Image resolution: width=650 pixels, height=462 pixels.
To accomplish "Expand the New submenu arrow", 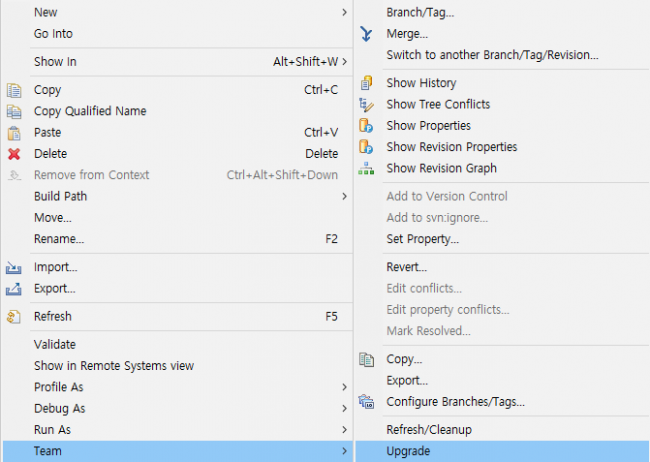I will [x=344, y=12].
